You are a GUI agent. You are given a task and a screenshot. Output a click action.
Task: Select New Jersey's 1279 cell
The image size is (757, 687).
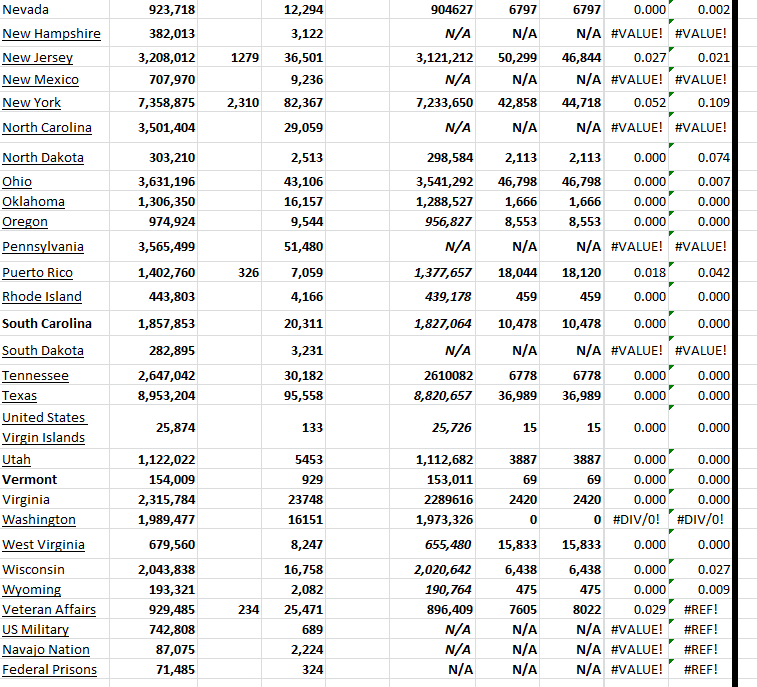click(229, 57)
